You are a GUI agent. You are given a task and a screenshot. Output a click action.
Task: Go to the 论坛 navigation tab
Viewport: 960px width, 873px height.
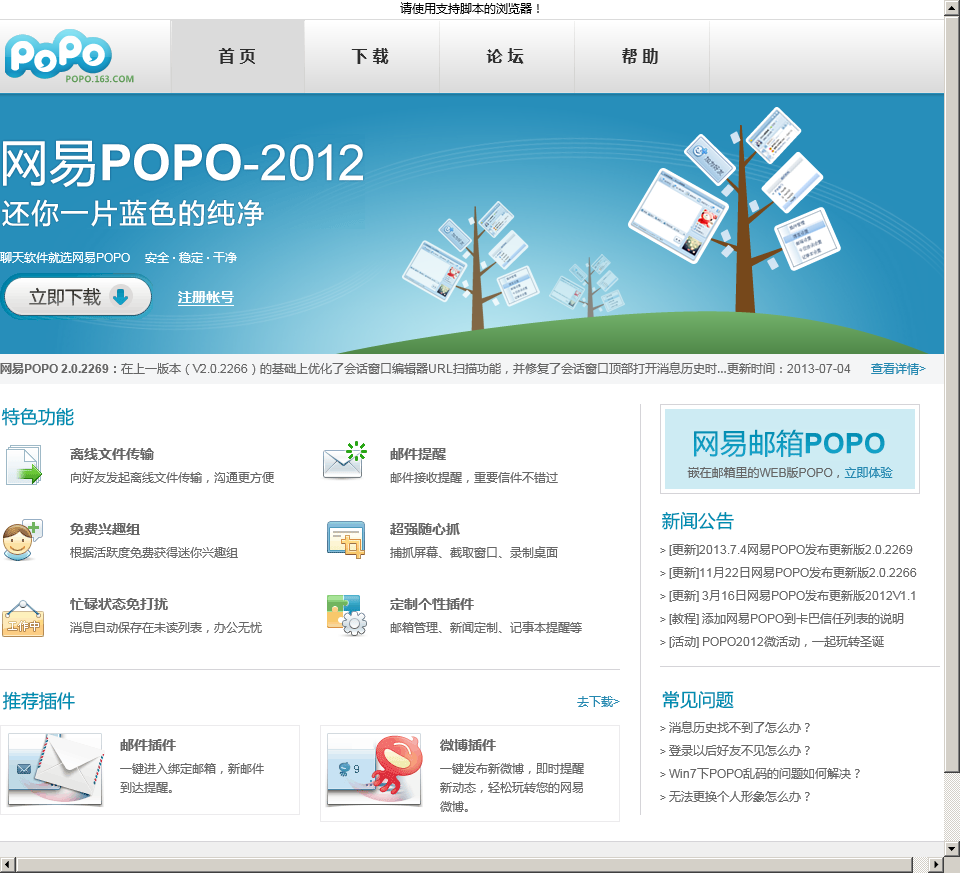(x=506, y=56)
